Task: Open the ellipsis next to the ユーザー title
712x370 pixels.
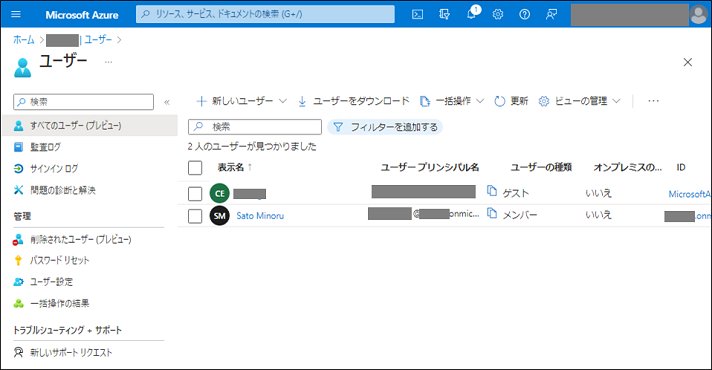Action: [x=109, y=62]
